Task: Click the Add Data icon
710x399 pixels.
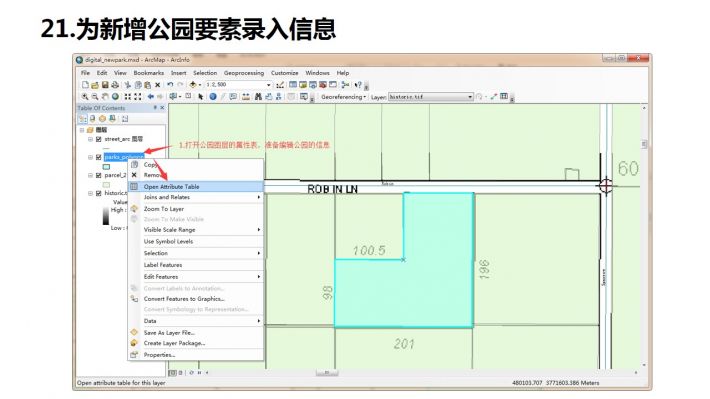Action: (x=193, y=85)
